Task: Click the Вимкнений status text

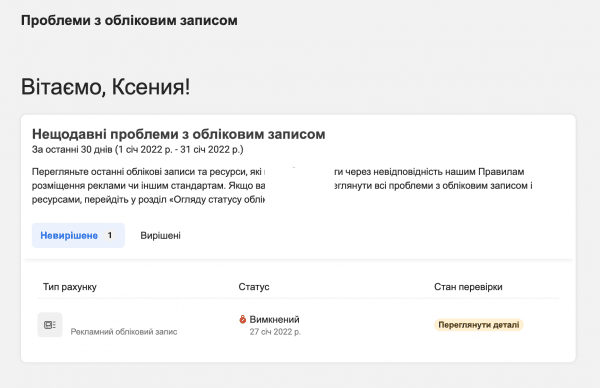Action: 274,319
